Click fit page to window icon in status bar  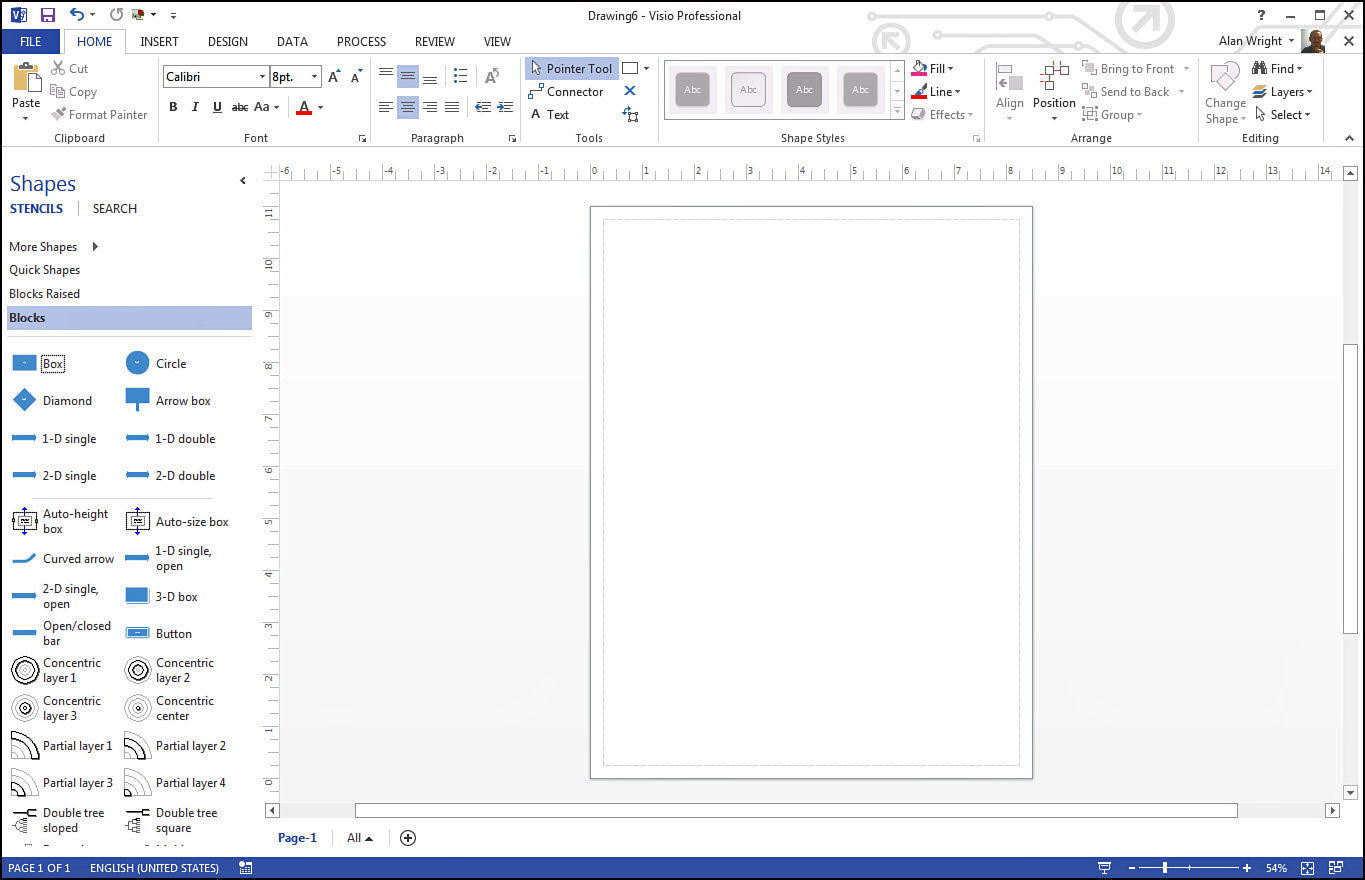1308,868
